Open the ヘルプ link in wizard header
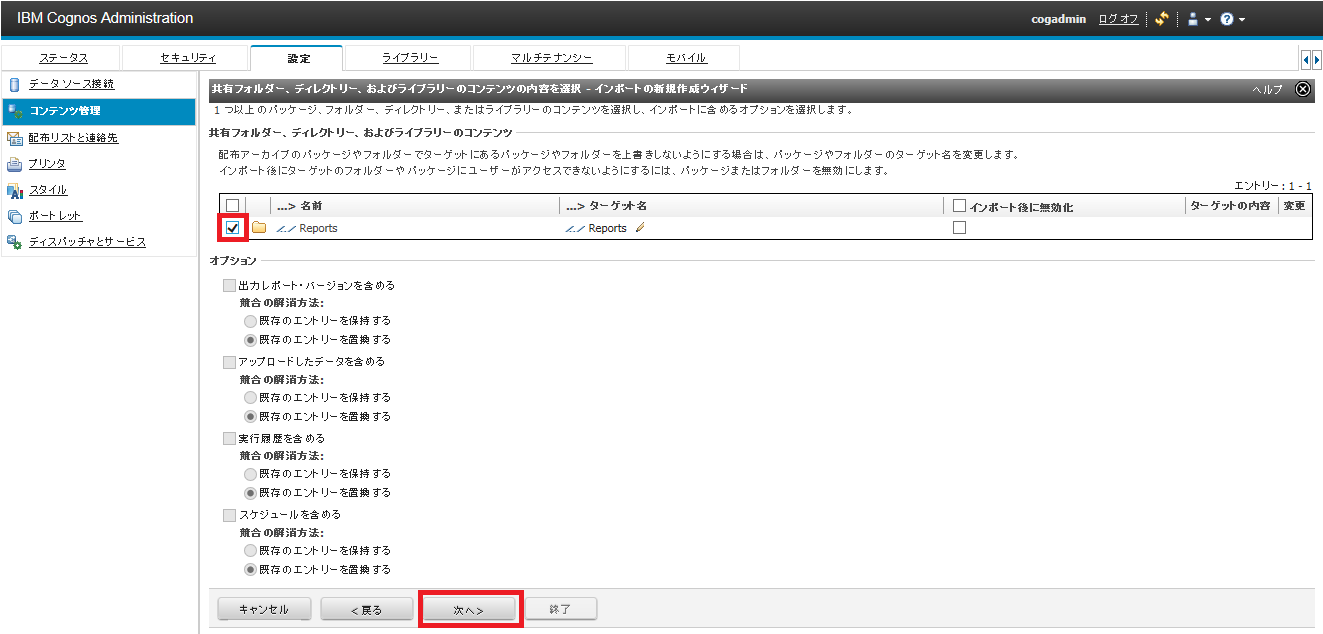The height and width of the screenshot is (634, 1323). tap(1267, 89)
